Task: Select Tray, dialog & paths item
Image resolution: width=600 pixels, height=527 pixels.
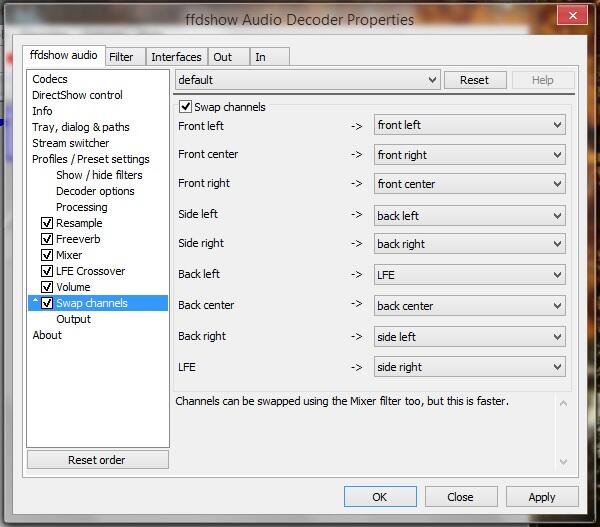Action: click(81, 127)
